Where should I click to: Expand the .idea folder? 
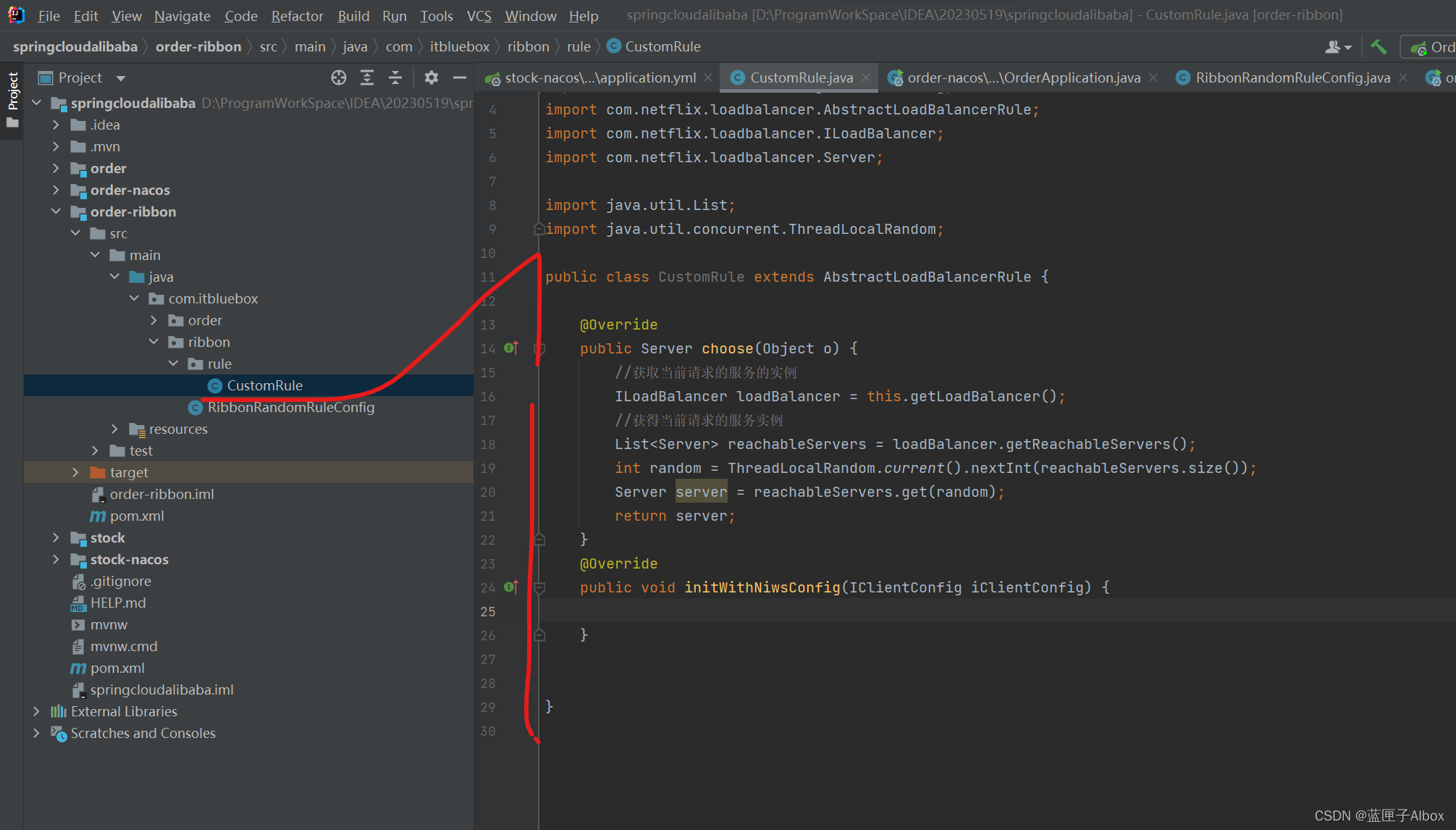pyautogui.click(x=56, y=125)
